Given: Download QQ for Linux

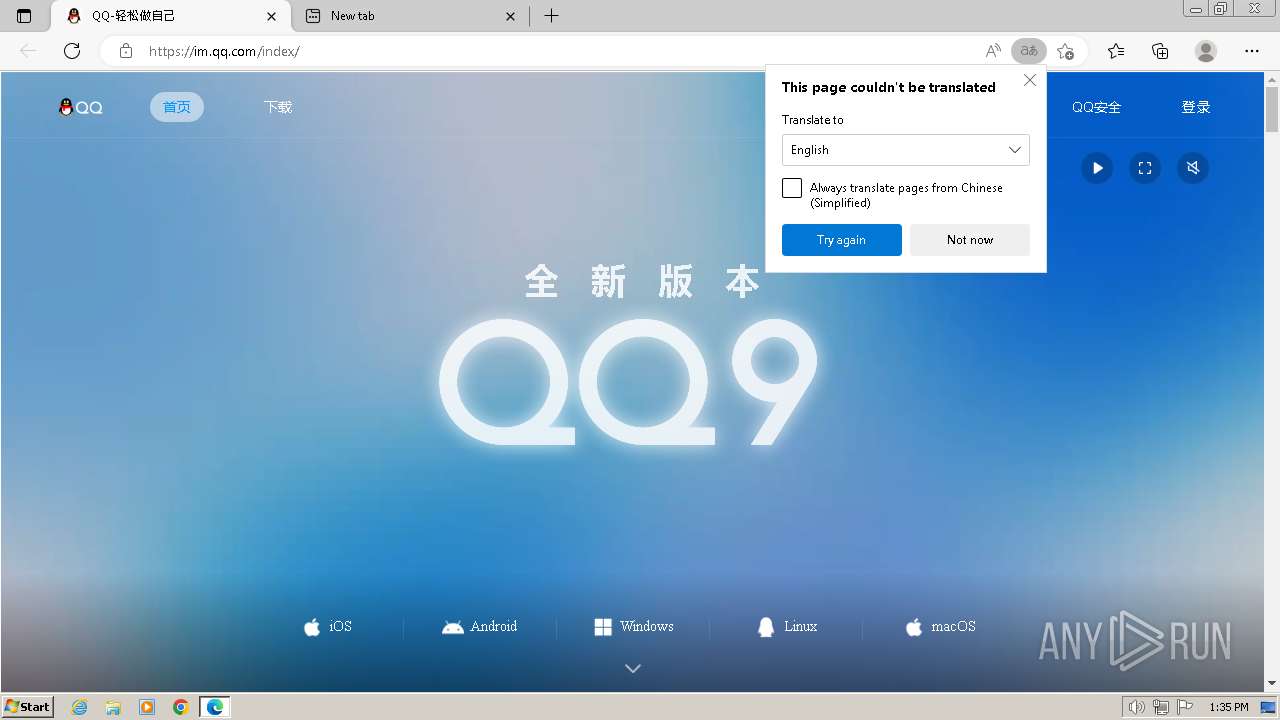Looking at the screenshot, I should tap(787, 627).
